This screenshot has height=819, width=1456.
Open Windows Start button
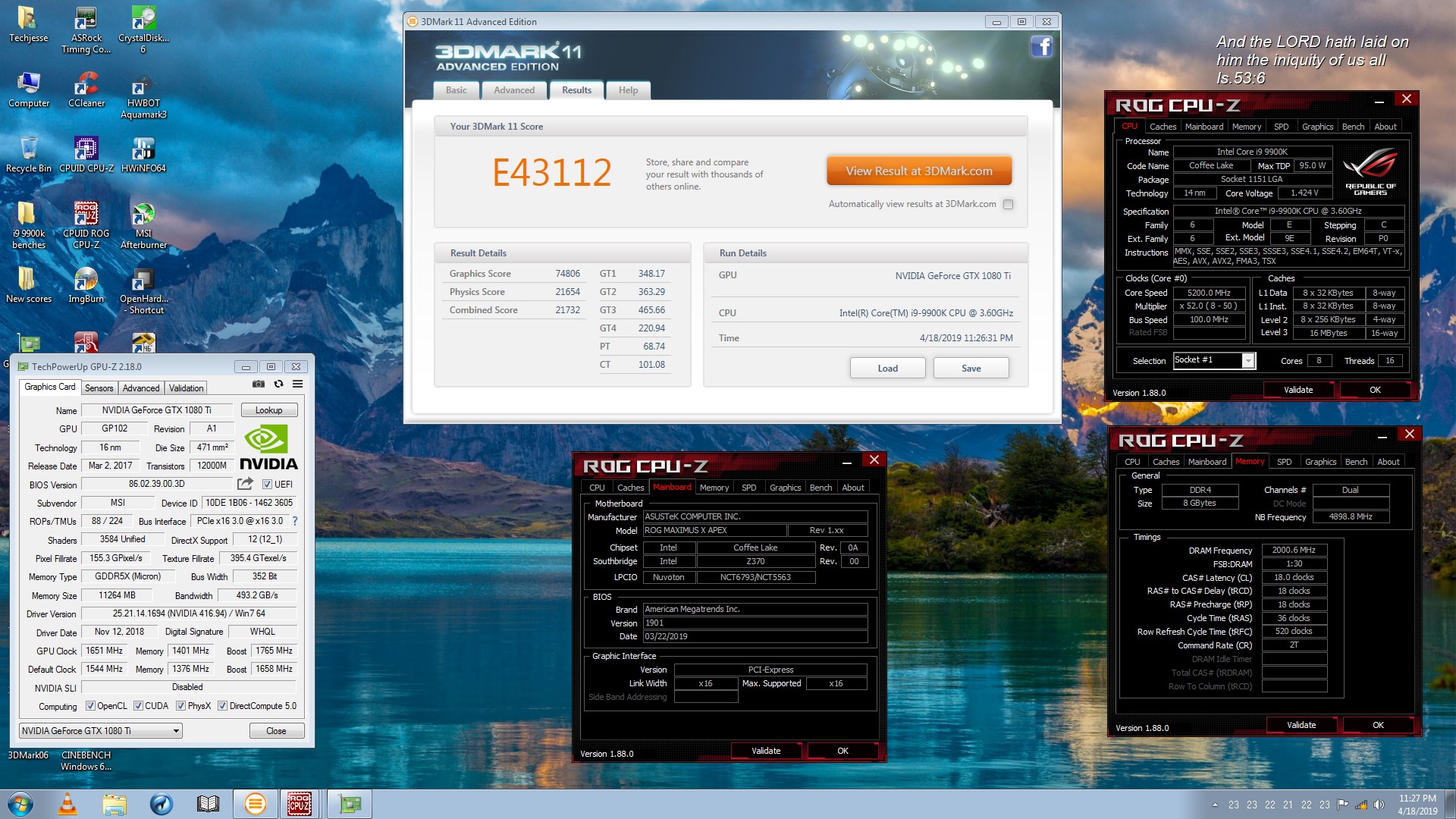(20, 804)
